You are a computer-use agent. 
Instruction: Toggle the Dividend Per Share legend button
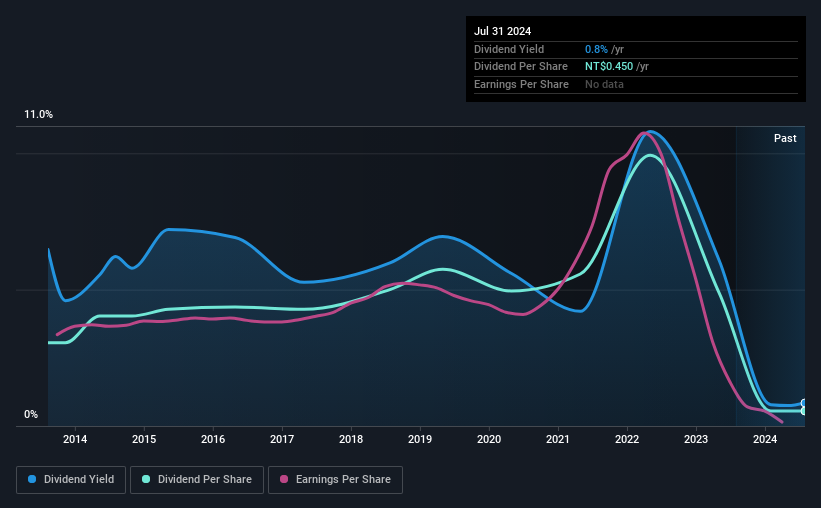(x=197, y=480)
